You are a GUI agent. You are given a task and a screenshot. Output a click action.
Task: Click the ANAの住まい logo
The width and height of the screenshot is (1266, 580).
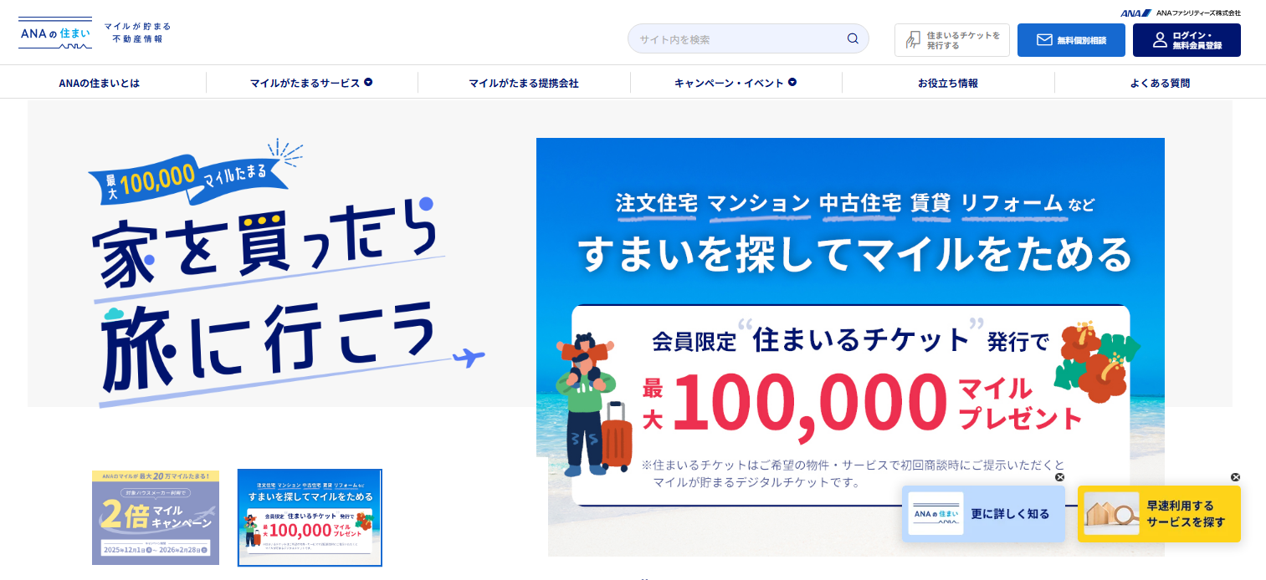pos(55,33)
